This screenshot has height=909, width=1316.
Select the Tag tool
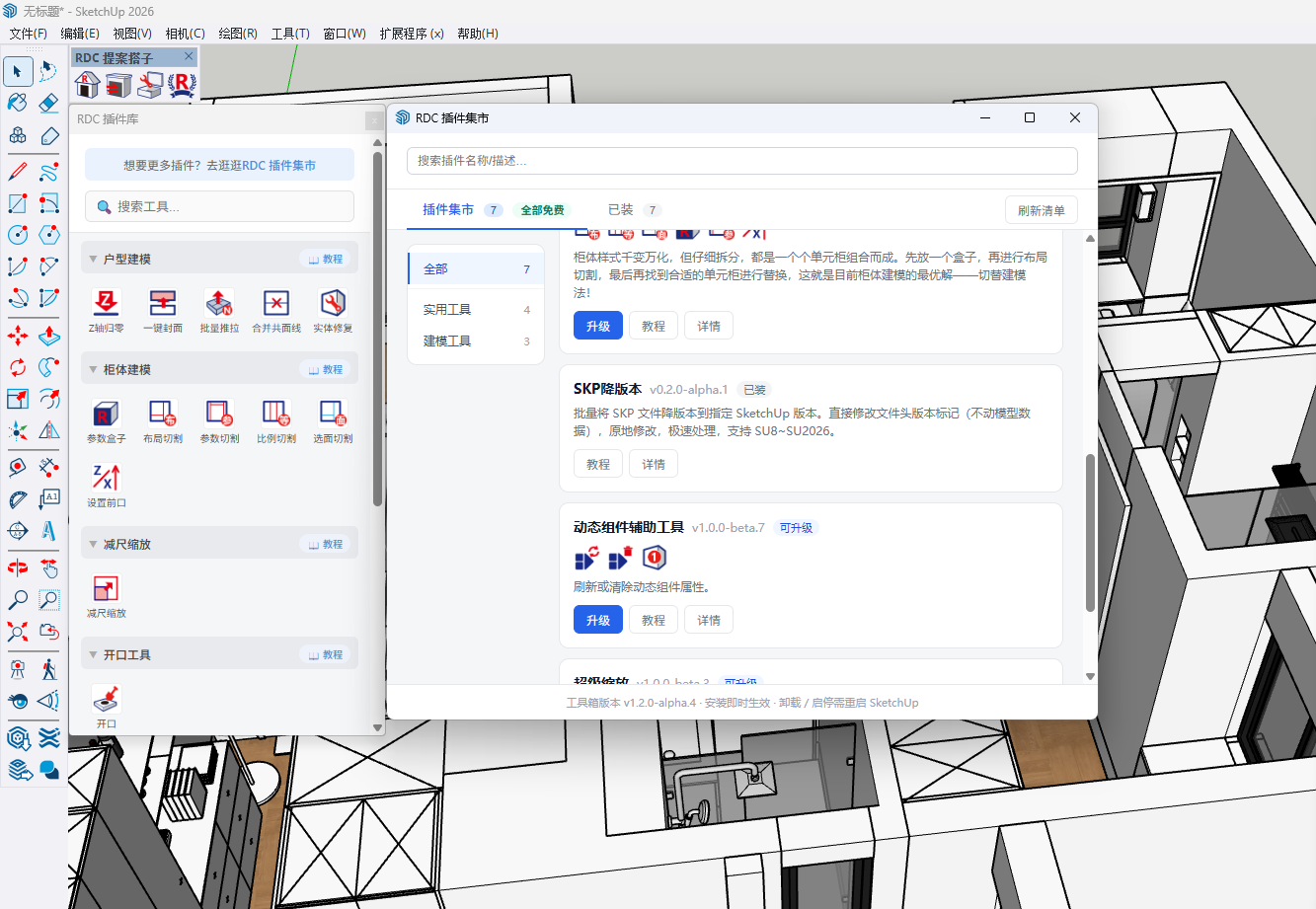coord(48,135)
